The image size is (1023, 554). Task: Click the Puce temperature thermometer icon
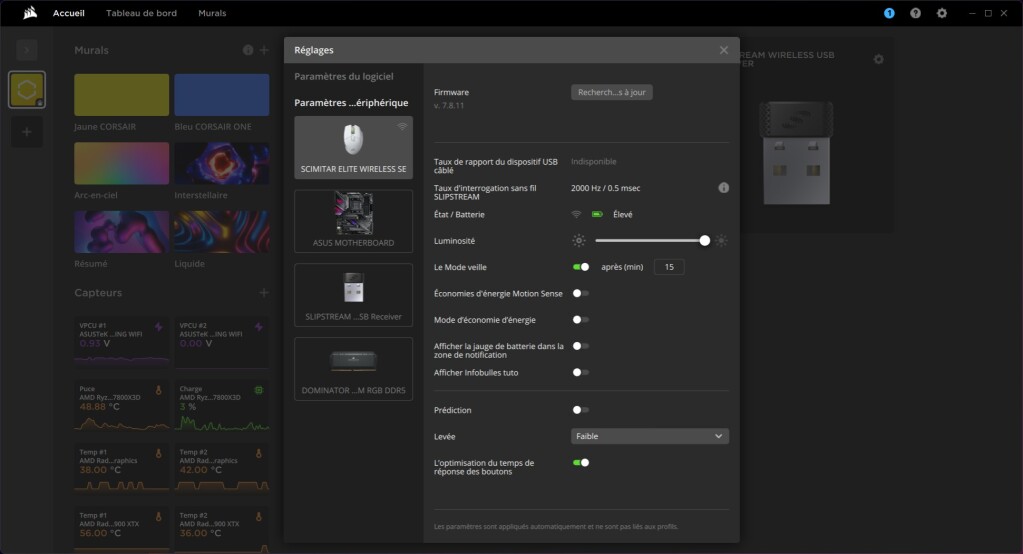pyautogui.click(x=159, y=390)
